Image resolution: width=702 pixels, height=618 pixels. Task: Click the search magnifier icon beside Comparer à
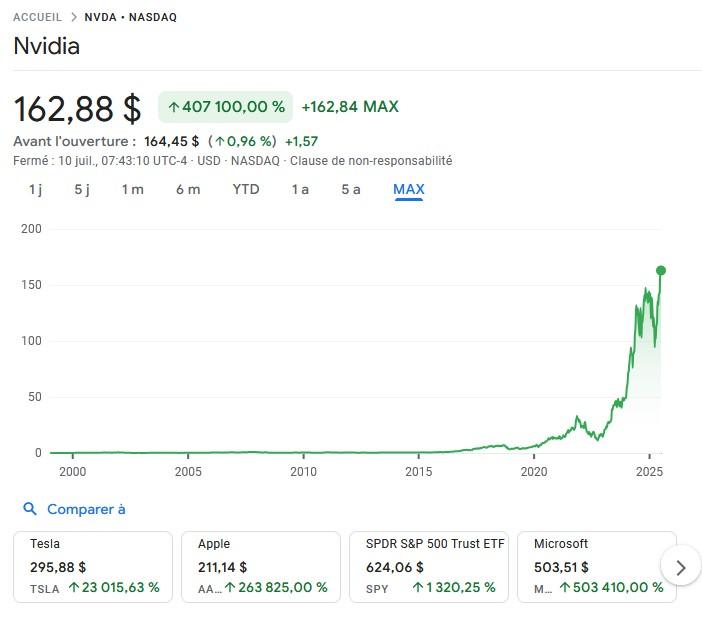click(x=30, y=509)
